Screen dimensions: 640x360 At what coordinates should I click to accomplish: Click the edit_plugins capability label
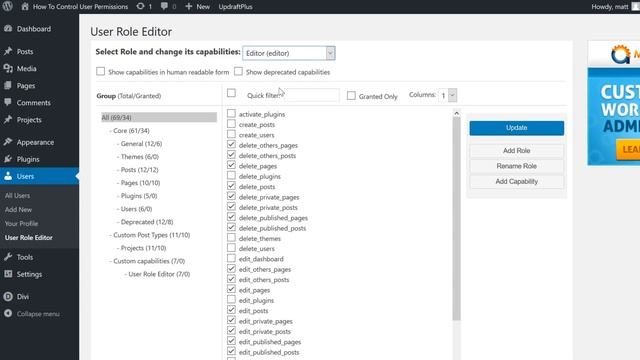tap(256, 300)
